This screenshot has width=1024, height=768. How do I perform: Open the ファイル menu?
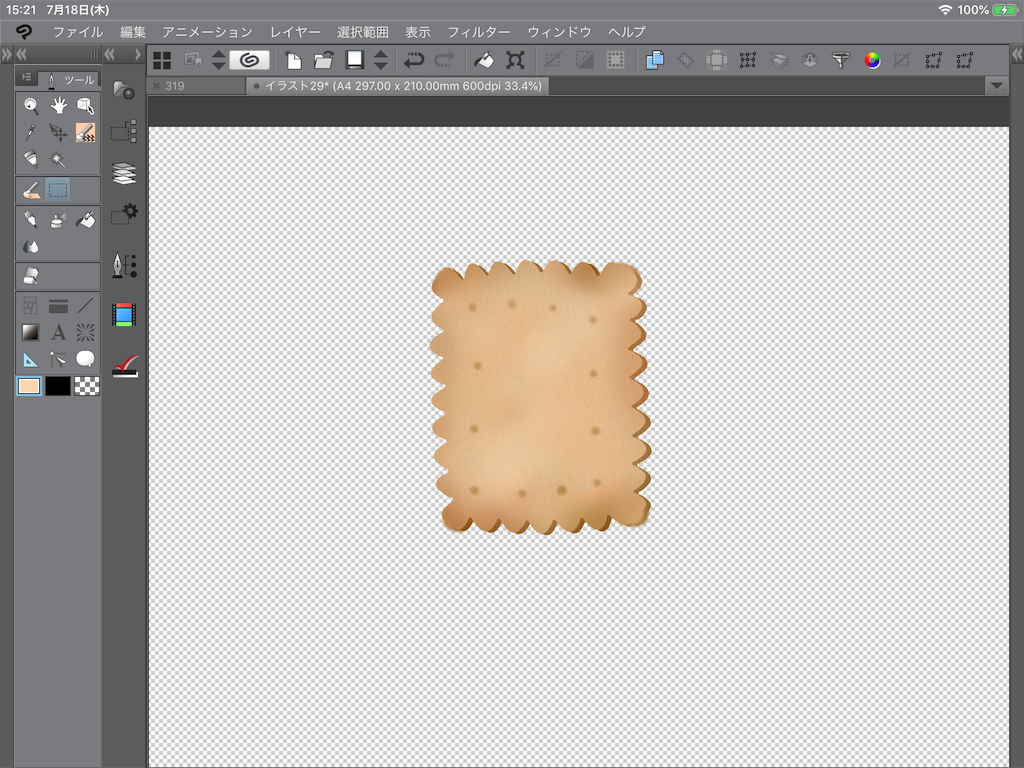pos(78,32)
